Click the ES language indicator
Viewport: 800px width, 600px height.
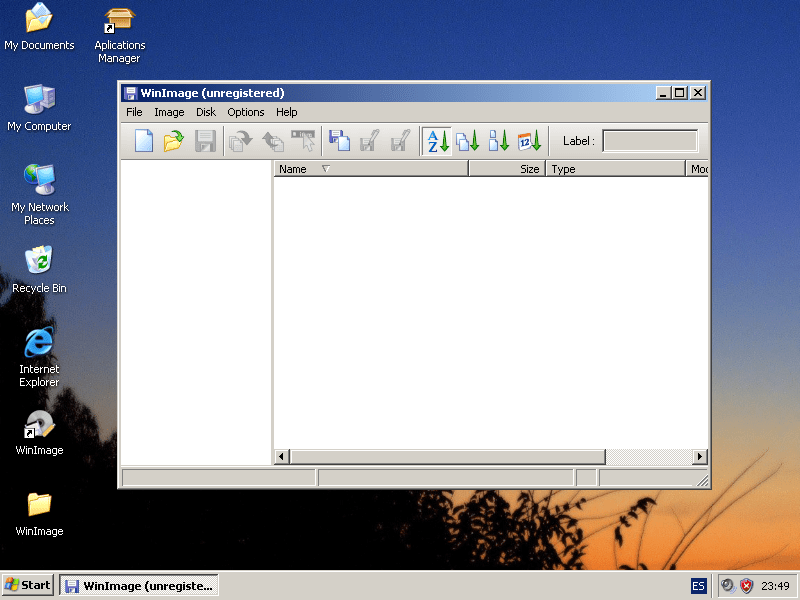coord(698,586)
